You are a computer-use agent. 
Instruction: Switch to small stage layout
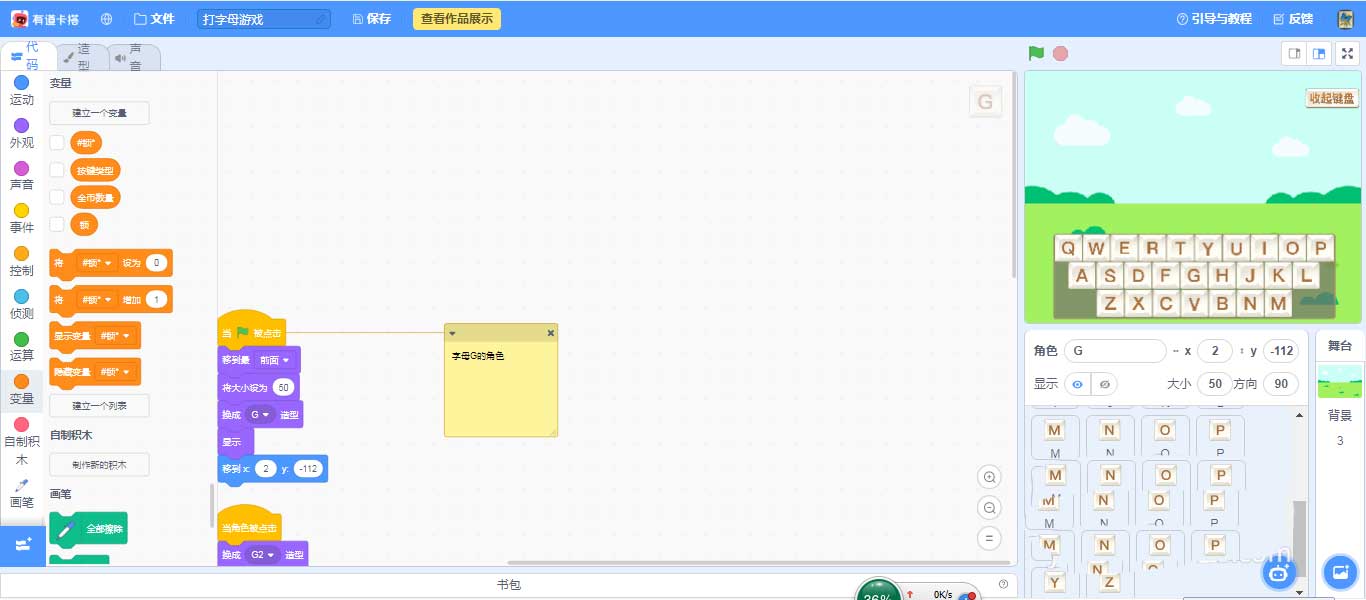(x=1294, y=54)
